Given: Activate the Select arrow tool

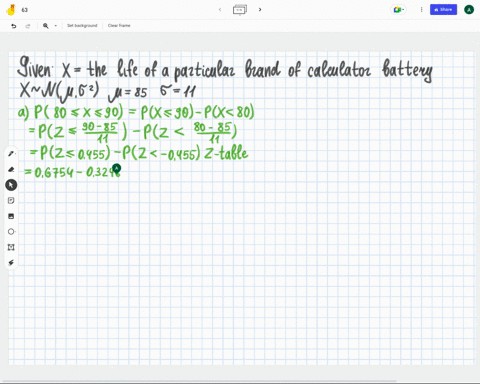Looking at the screenshot, I should point(11,185).
